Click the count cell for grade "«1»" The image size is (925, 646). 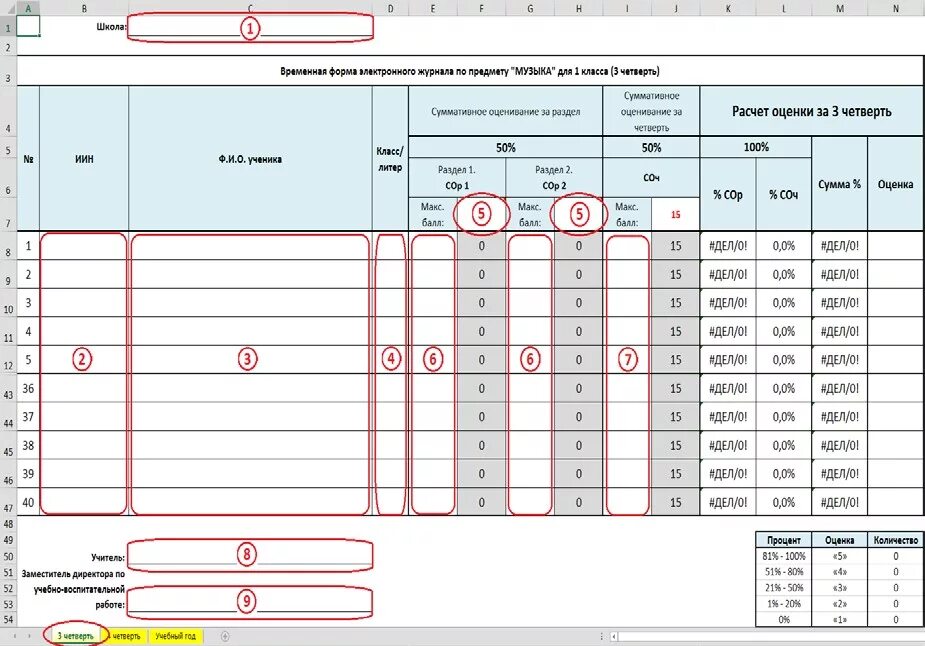tap(896, 619)
